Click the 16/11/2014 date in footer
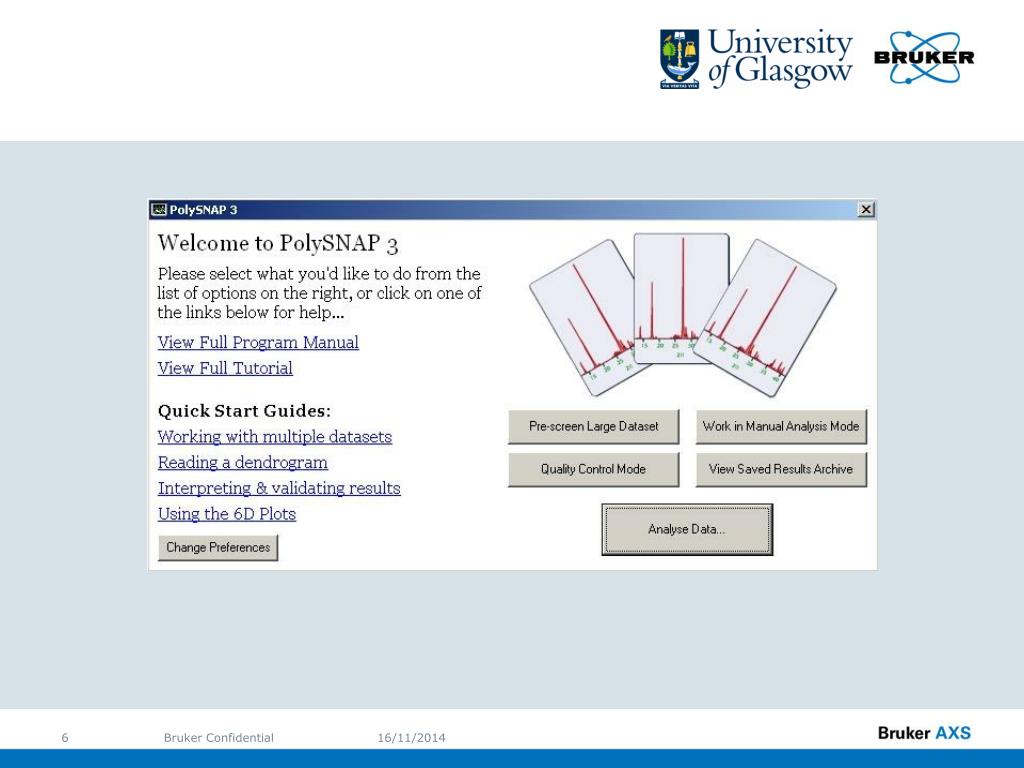 click(x=411, y=737)
